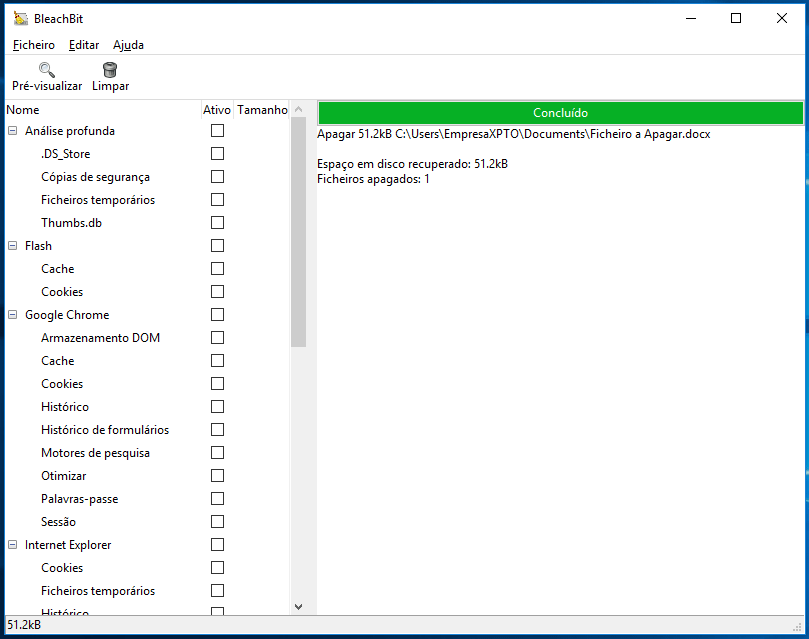Select the Sessão row label

(58, 522)
